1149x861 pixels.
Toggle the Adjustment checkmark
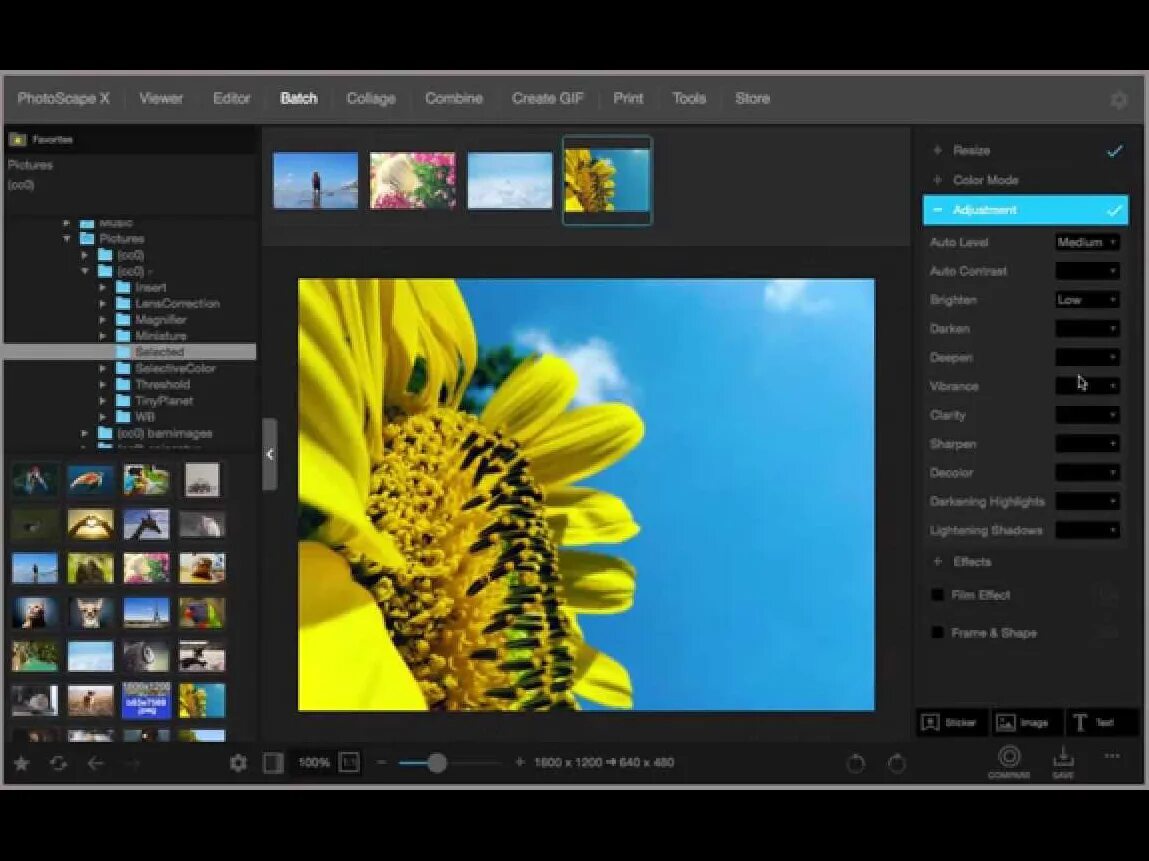[1114, 211]
